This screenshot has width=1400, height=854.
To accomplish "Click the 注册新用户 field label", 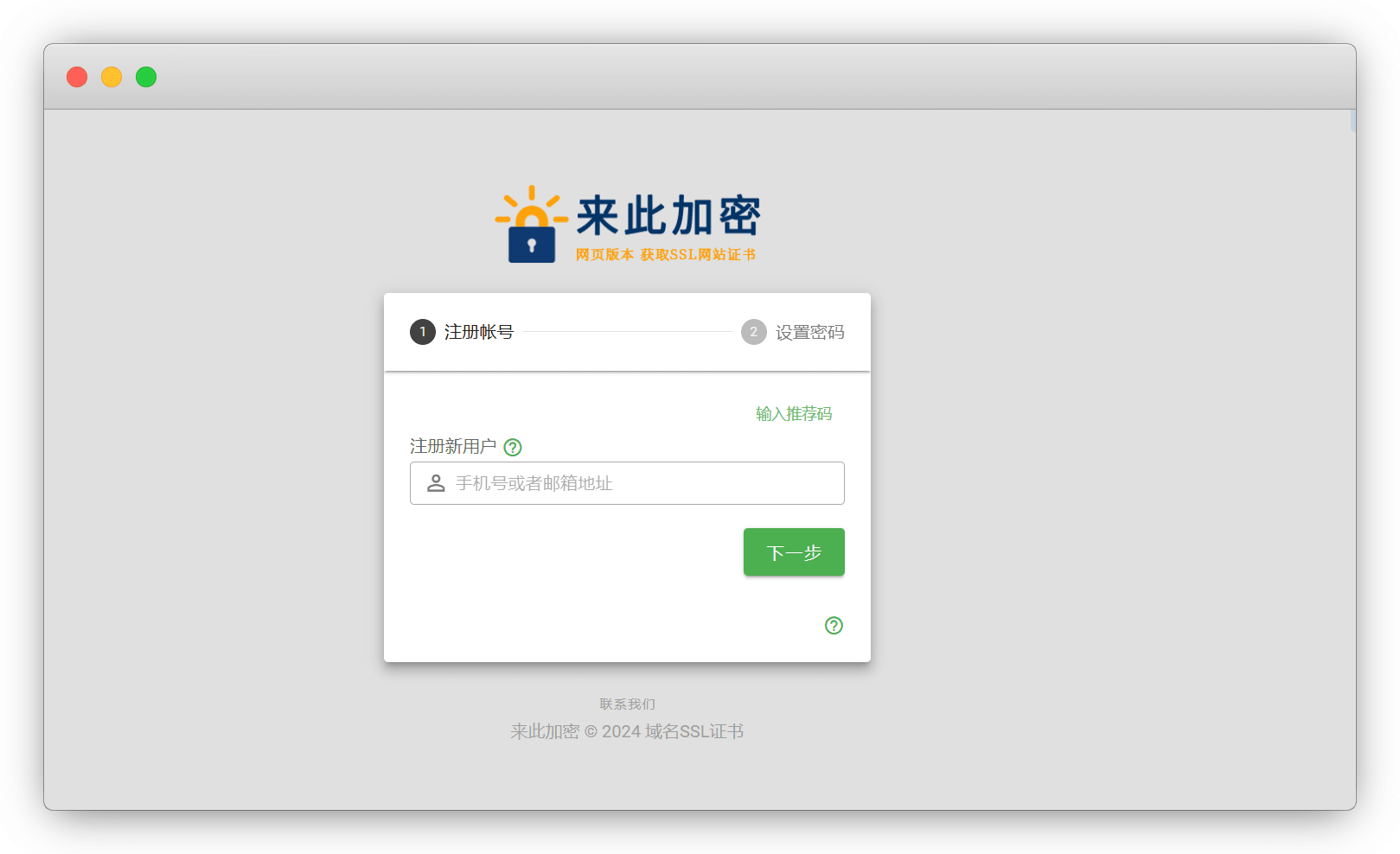I will pyautogui.click(x=452, y=446).
